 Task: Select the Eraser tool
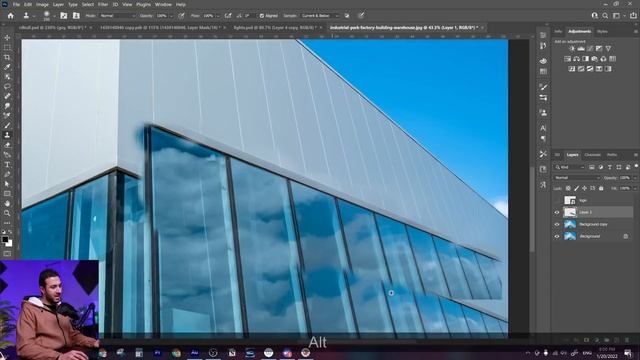[x=7, y=145]
